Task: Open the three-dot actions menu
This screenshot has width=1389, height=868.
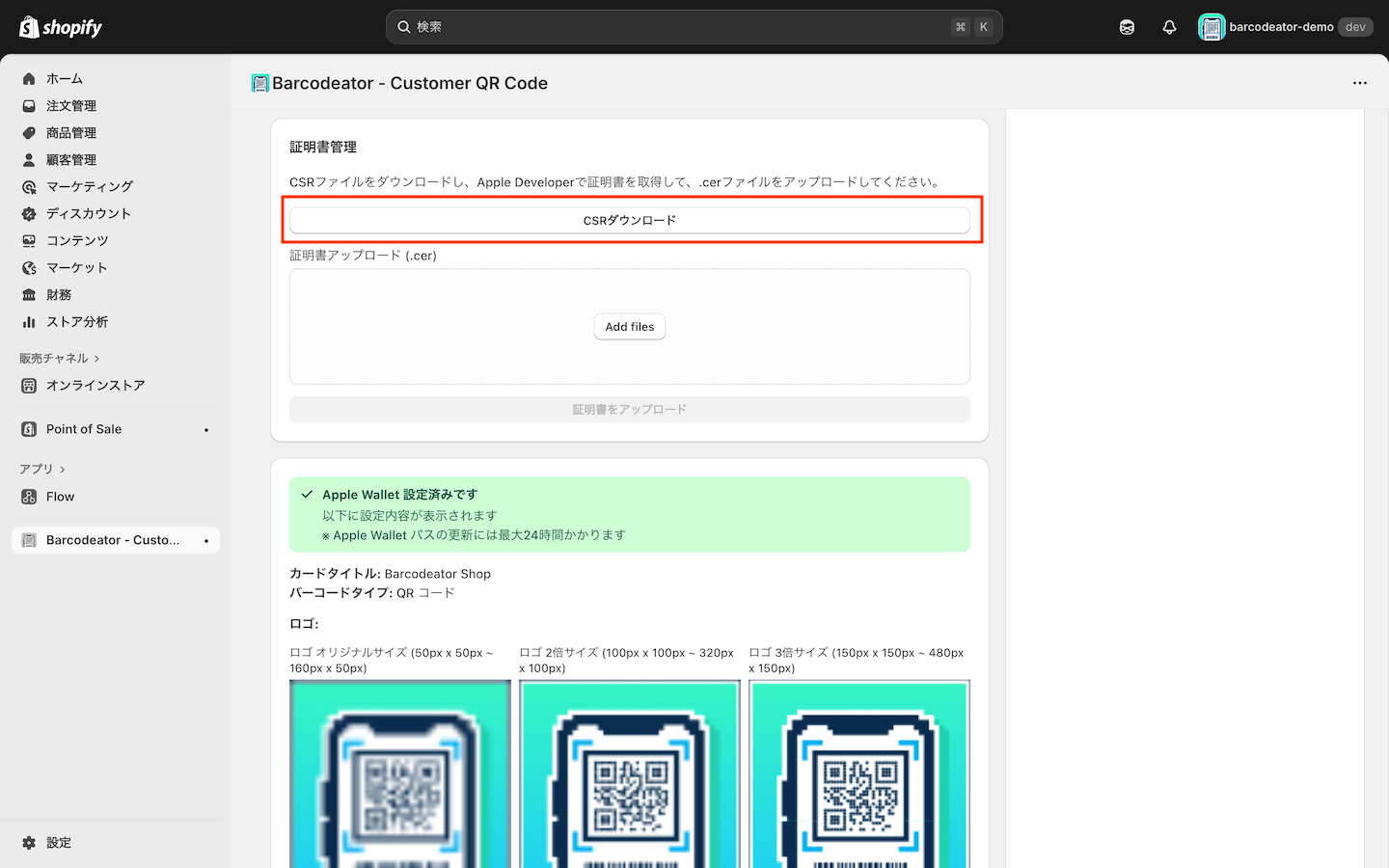Action: pyautogui.click(x=1360, y=83)
